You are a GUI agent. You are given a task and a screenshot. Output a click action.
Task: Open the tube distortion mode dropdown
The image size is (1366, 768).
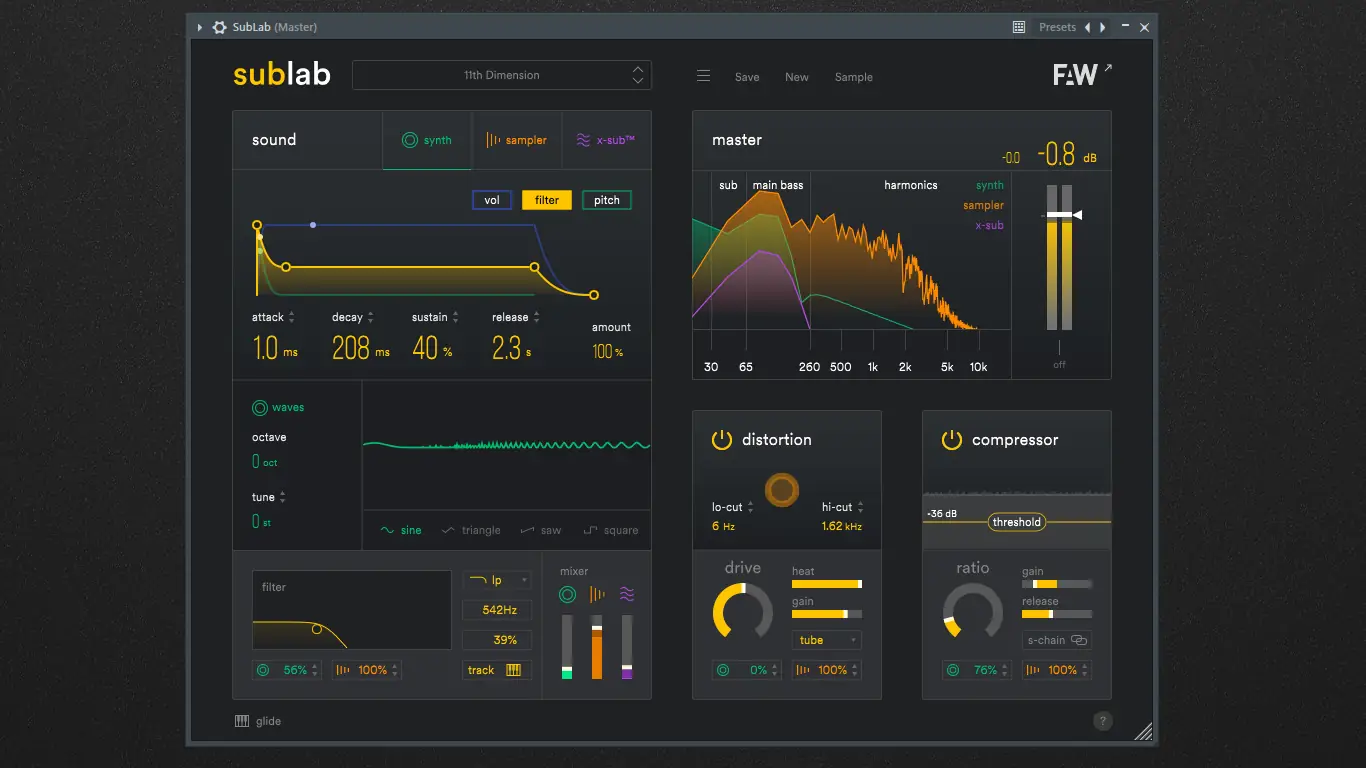[826, 639]
